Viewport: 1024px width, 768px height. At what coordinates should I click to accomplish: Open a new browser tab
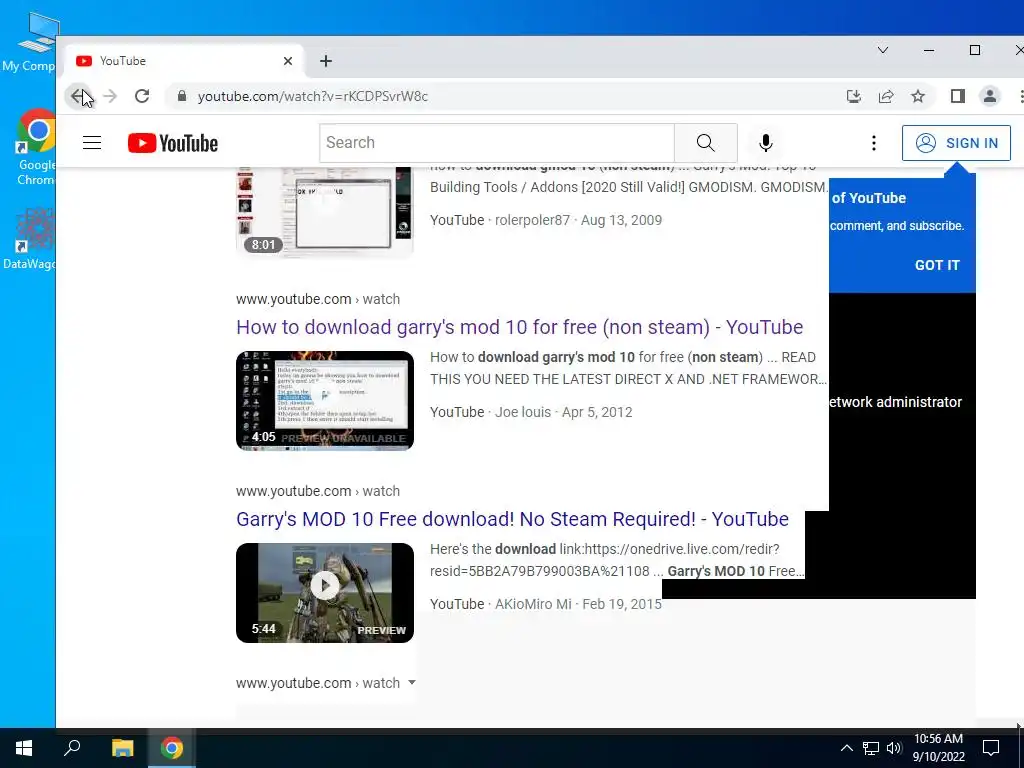[326, 61]
